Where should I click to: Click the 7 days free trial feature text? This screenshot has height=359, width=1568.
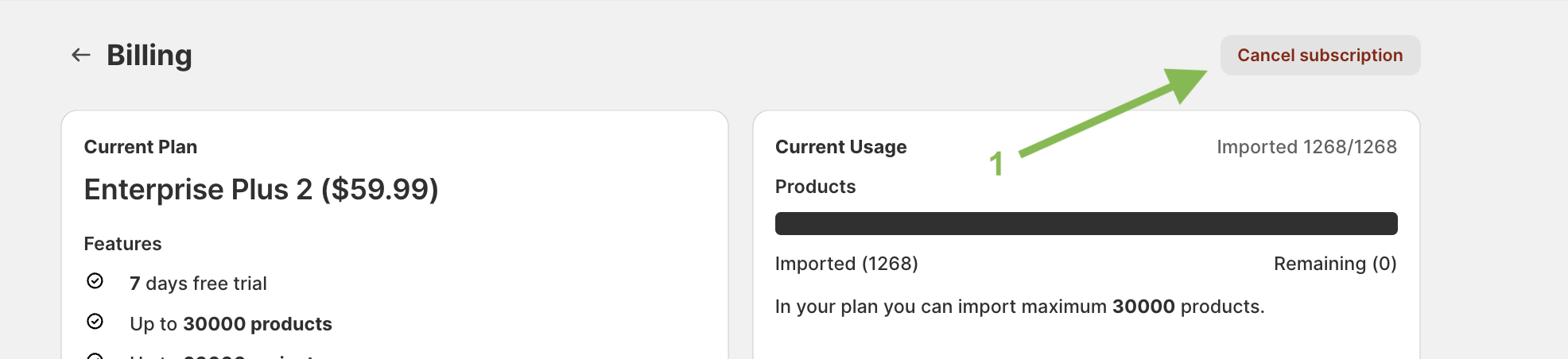tap(198, 284)
